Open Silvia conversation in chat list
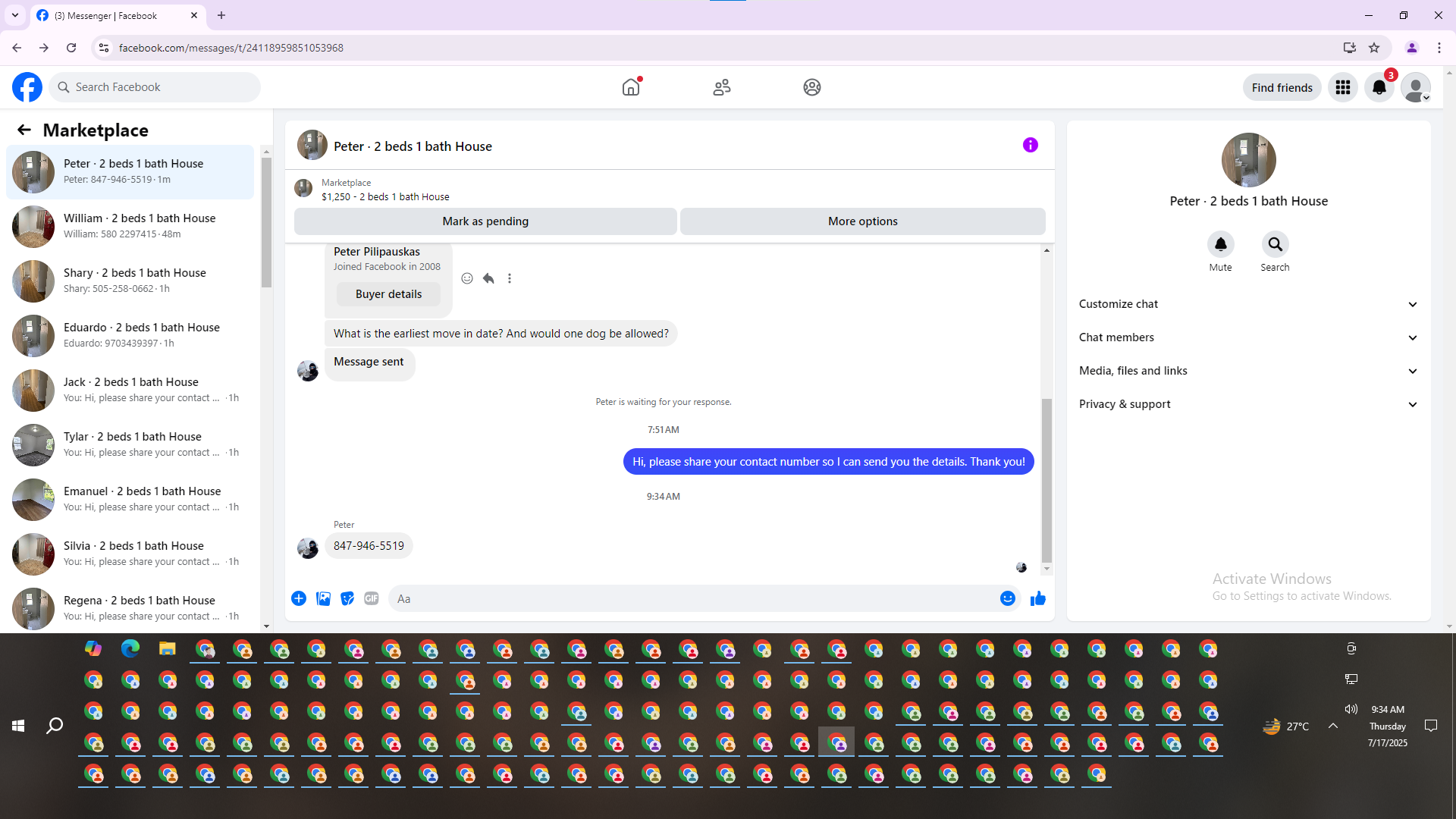Image resolution: width=1456 pixels, height=819 pixels. pos(130,554)
